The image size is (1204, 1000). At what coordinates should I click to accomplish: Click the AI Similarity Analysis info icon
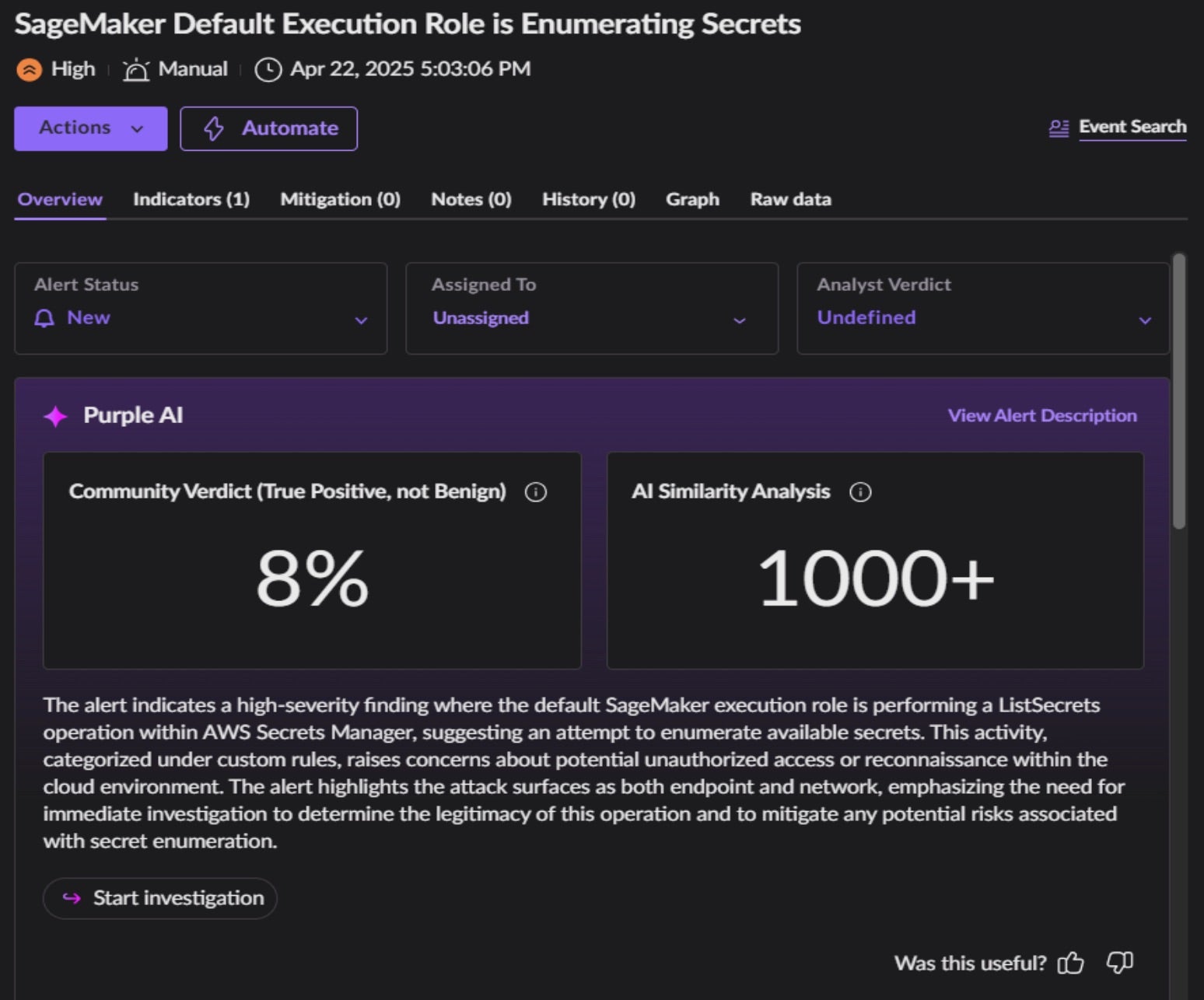pos(860,492)
